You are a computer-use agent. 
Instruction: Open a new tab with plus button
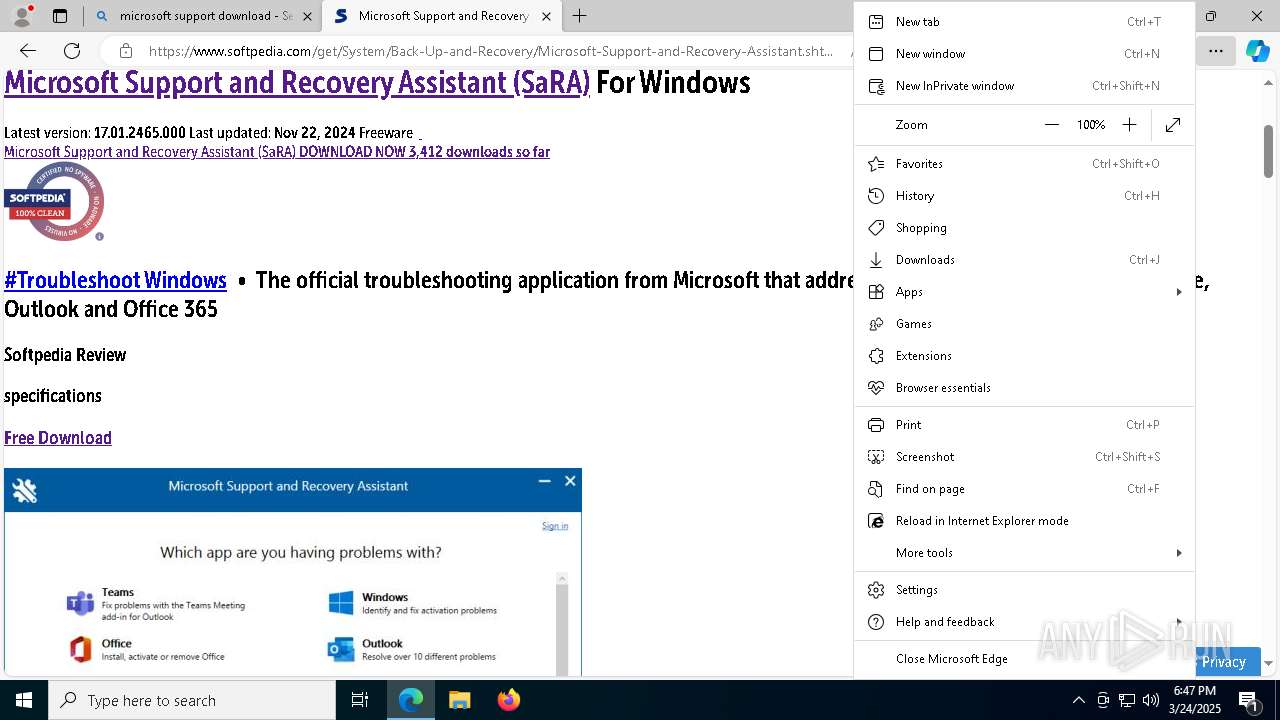580,16
